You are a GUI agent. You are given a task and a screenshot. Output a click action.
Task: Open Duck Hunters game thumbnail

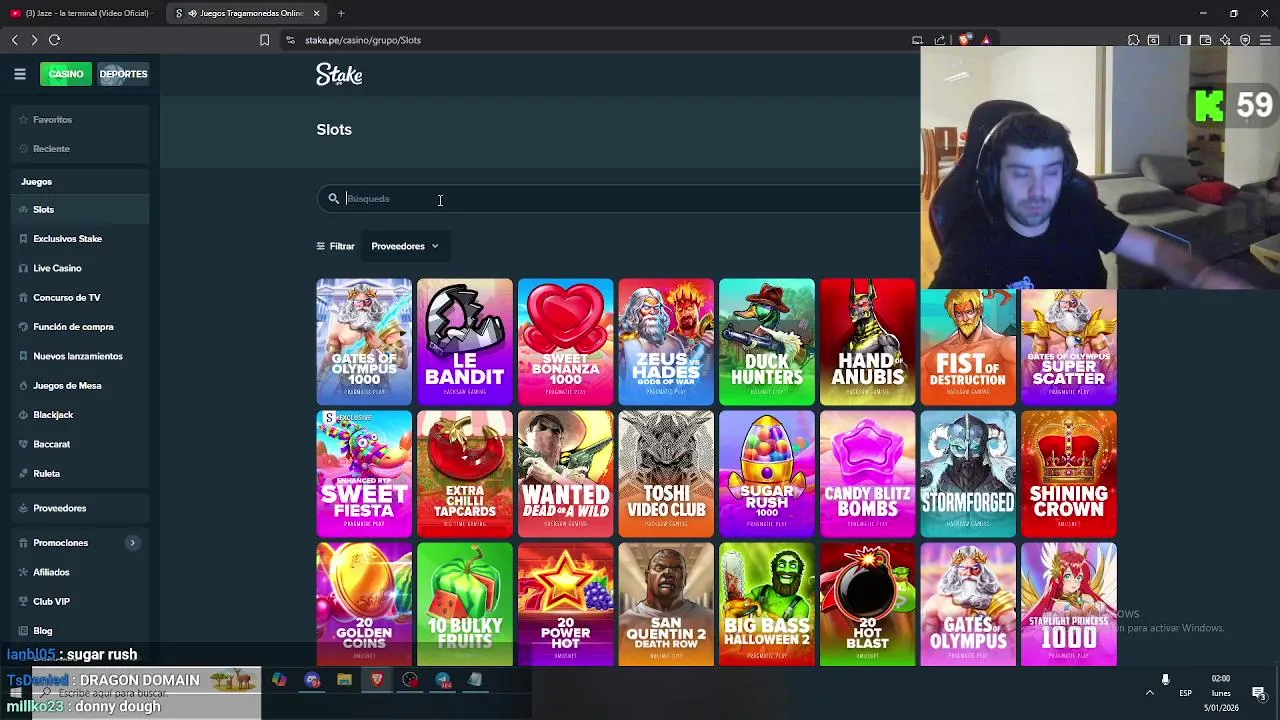pyautogui.click(x=767, y=342)
